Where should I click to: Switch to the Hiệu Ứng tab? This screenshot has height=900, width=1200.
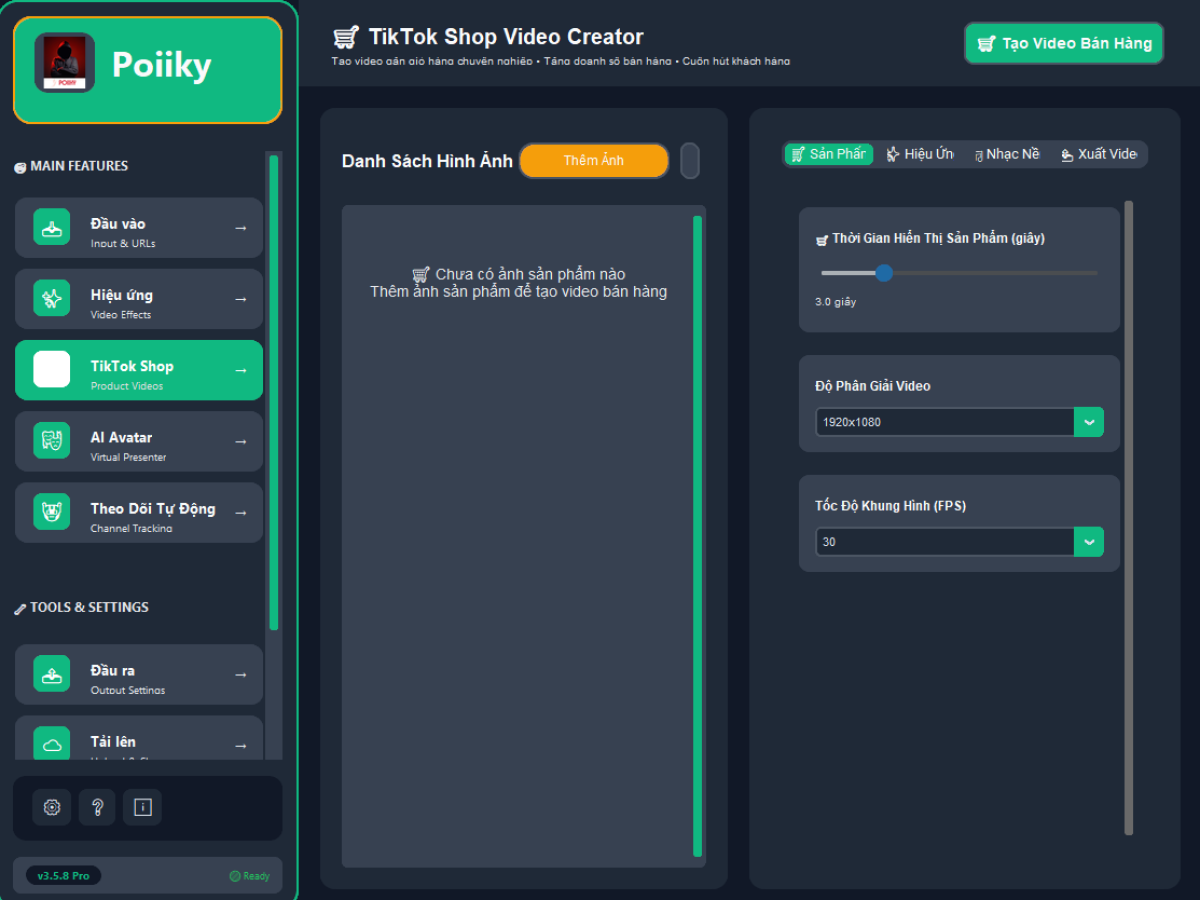[x=920, y=154]
